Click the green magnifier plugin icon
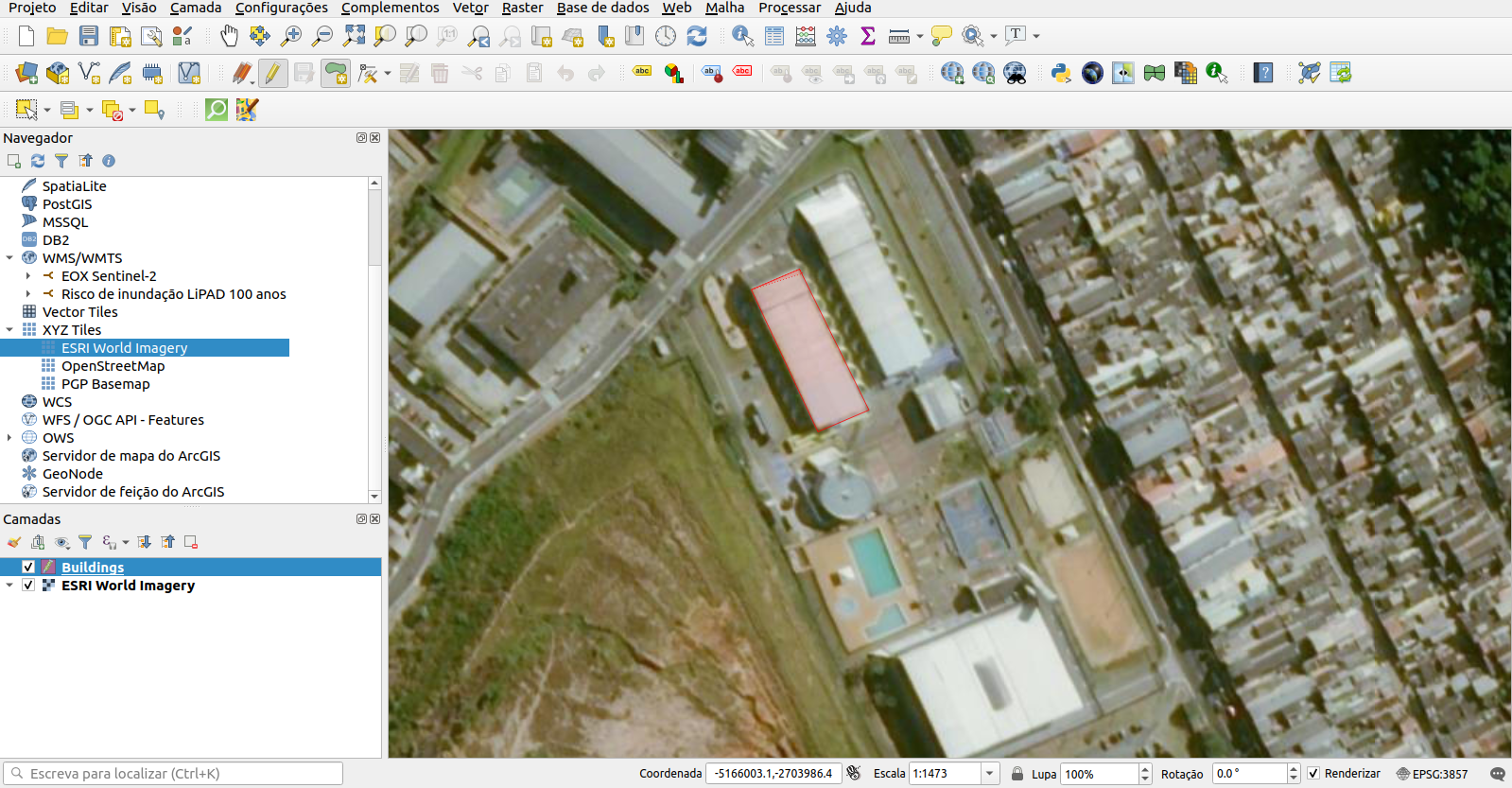This screenshot has width=1512, height=788. pos(217,110)
